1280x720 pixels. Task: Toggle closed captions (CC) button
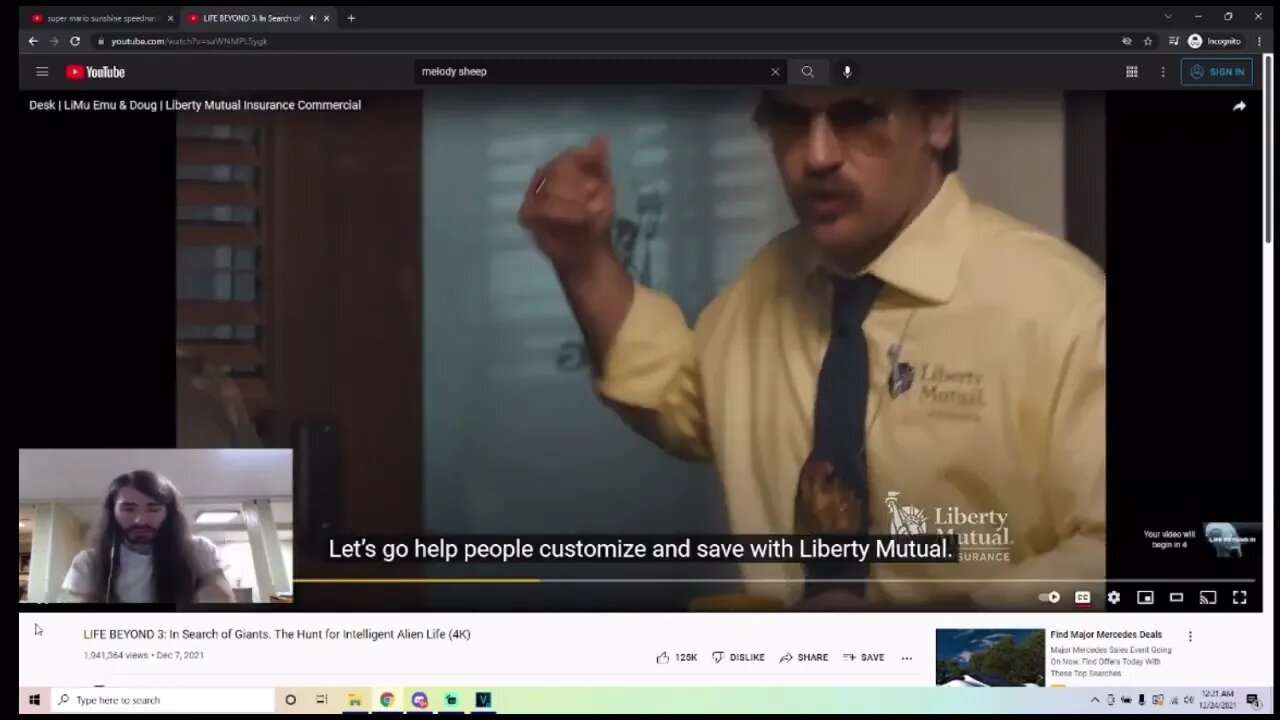pyautogui.click(x=1082, y=597)
